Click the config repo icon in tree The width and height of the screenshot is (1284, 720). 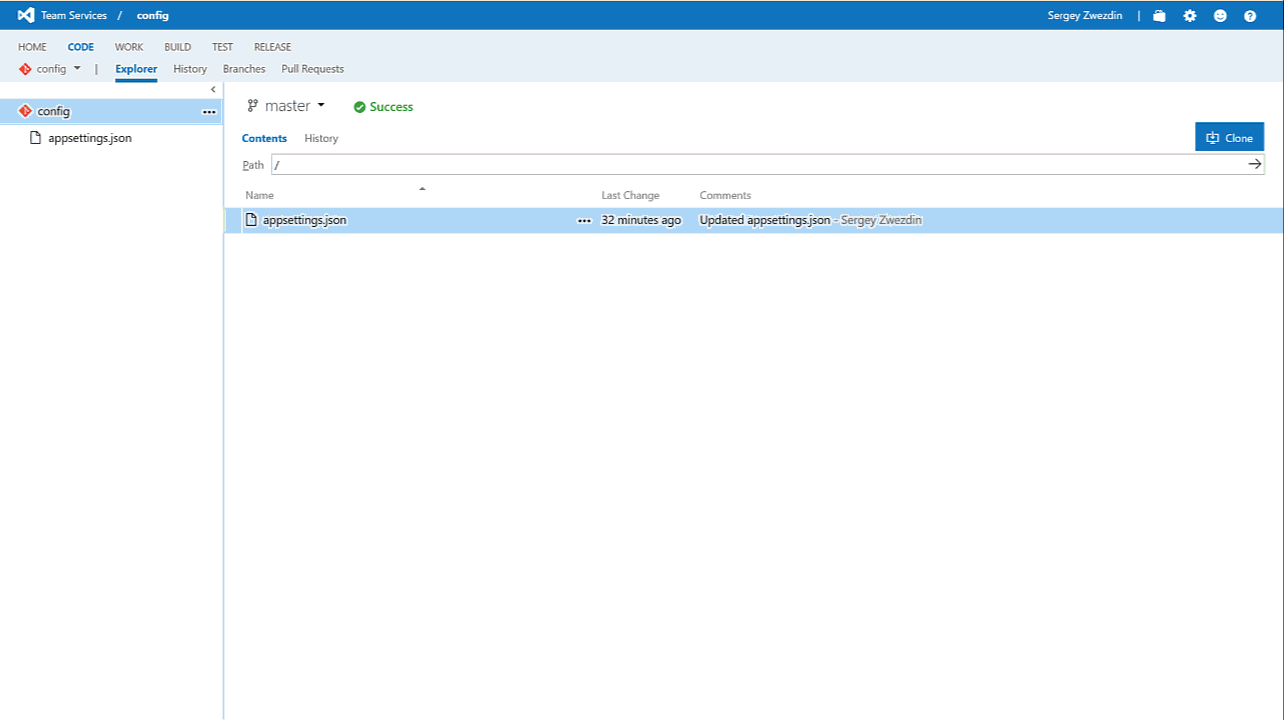coord(25,111)
